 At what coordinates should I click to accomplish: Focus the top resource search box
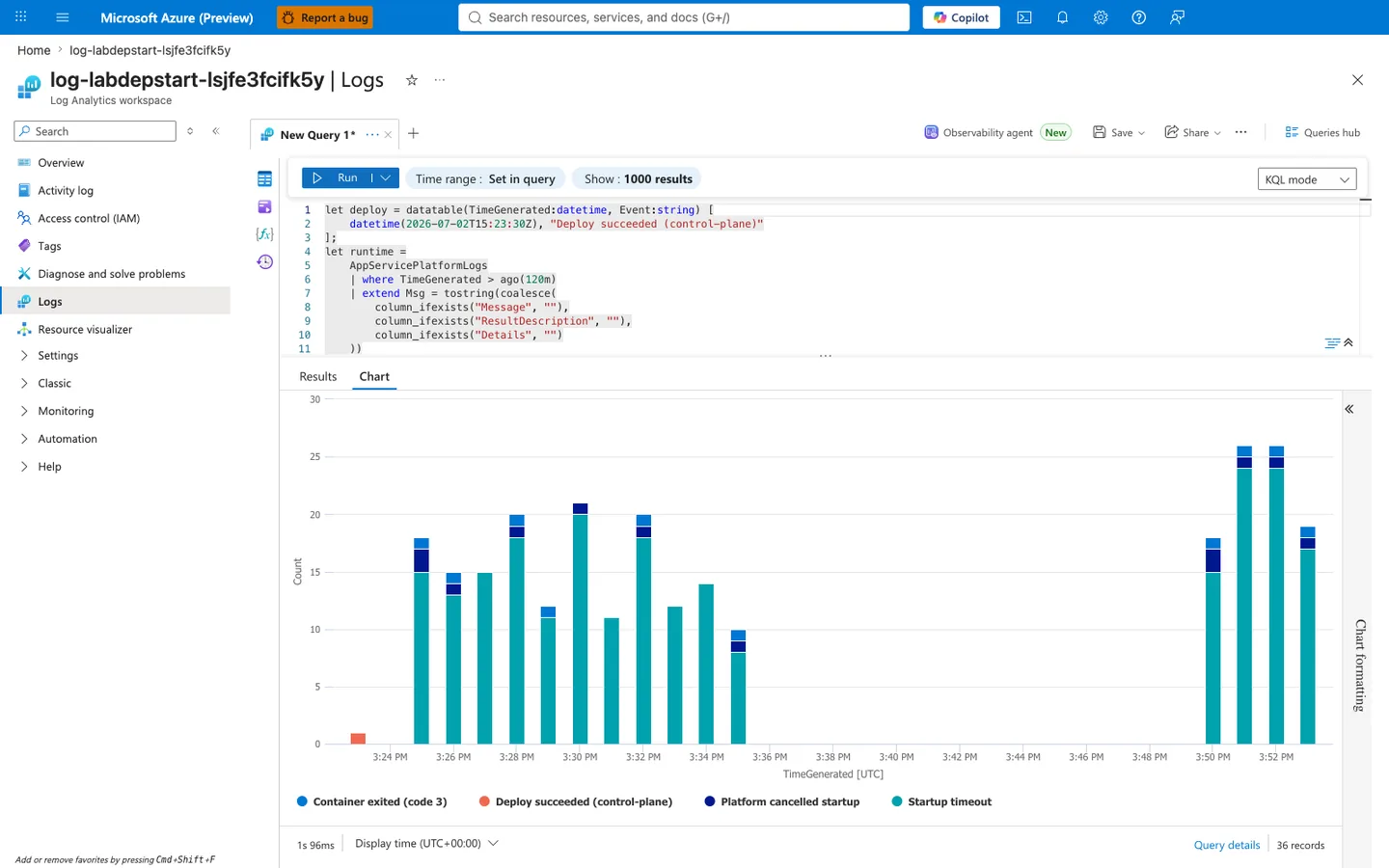(684, 17)
